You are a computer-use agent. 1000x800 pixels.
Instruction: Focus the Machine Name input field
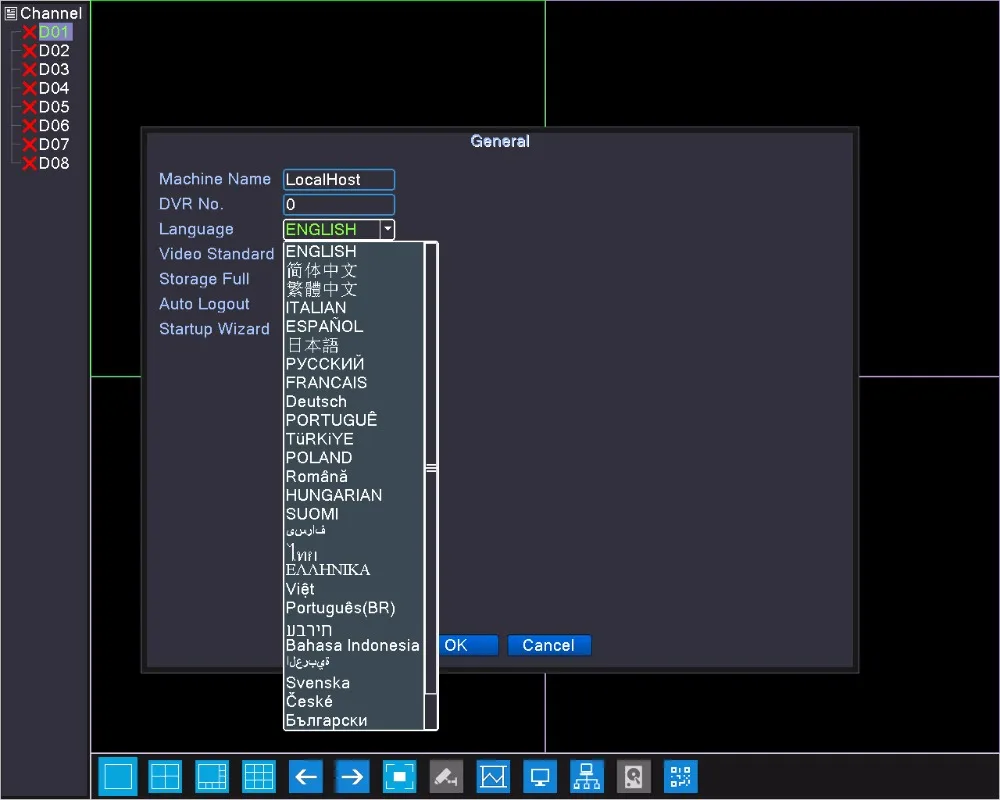coord(339,180)
